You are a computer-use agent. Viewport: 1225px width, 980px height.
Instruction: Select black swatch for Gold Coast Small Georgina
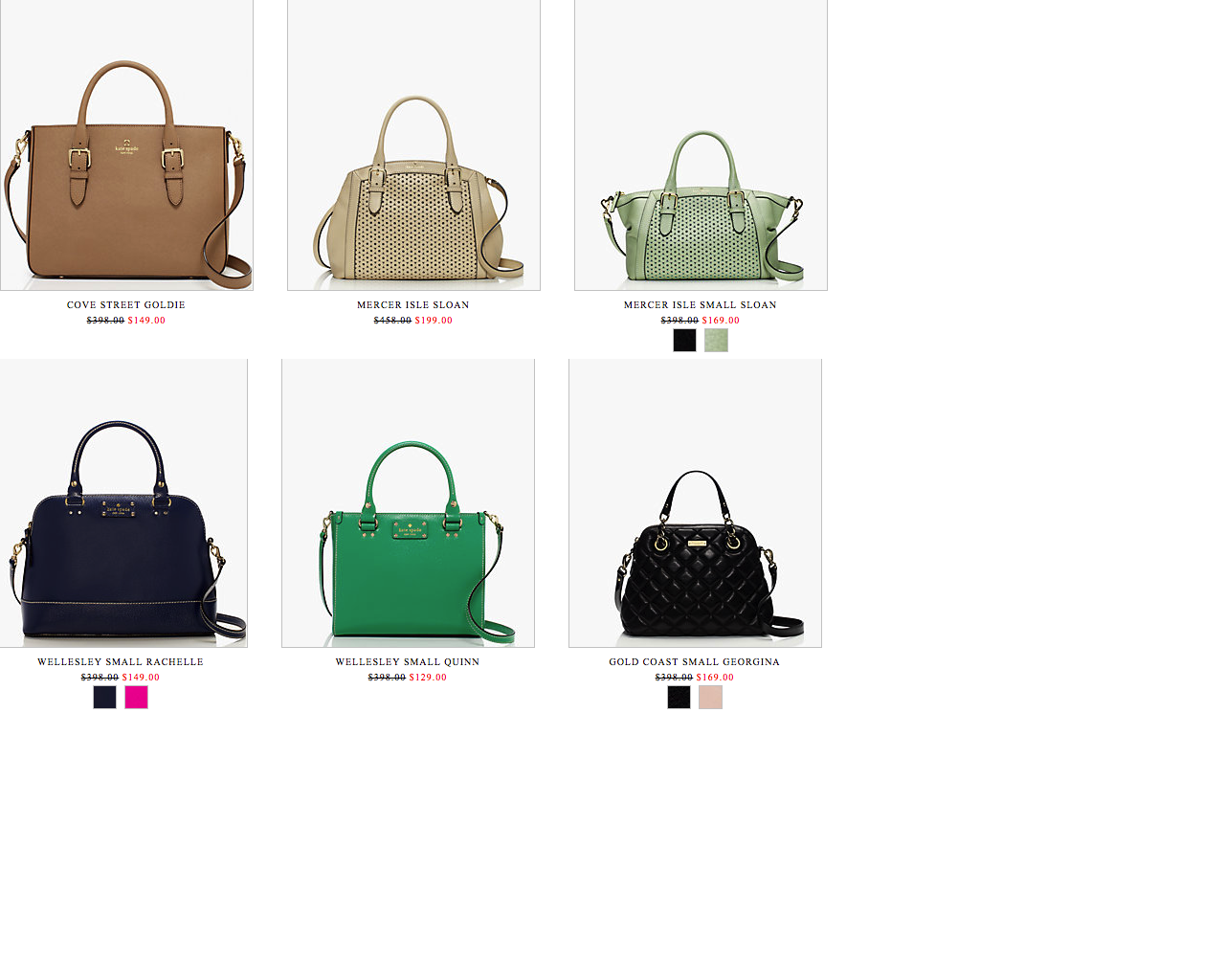tap(679, 697)
